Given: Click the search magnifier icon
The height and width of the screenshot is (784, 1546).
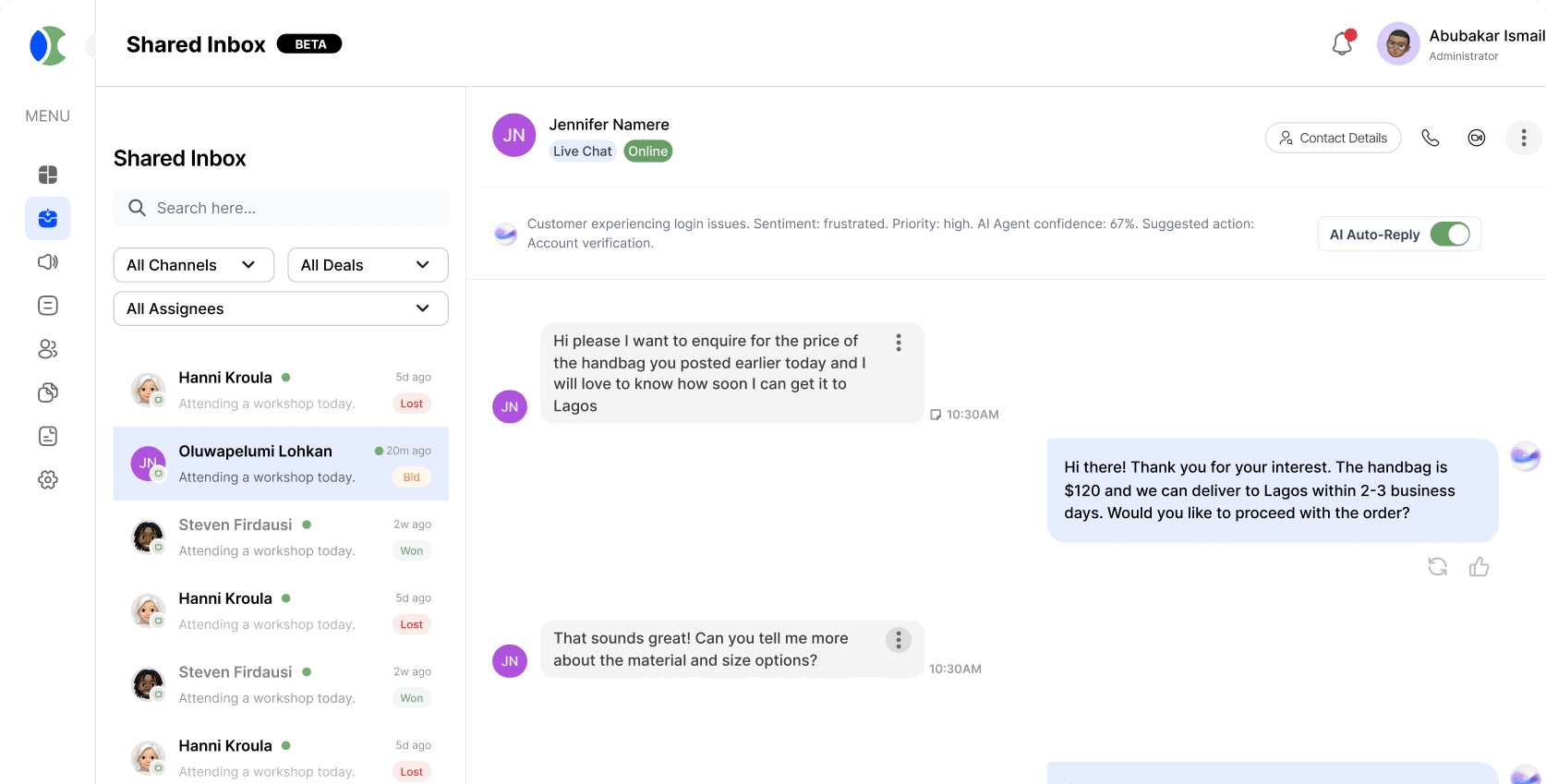Looking at the screenshot, I should (137, 208).
